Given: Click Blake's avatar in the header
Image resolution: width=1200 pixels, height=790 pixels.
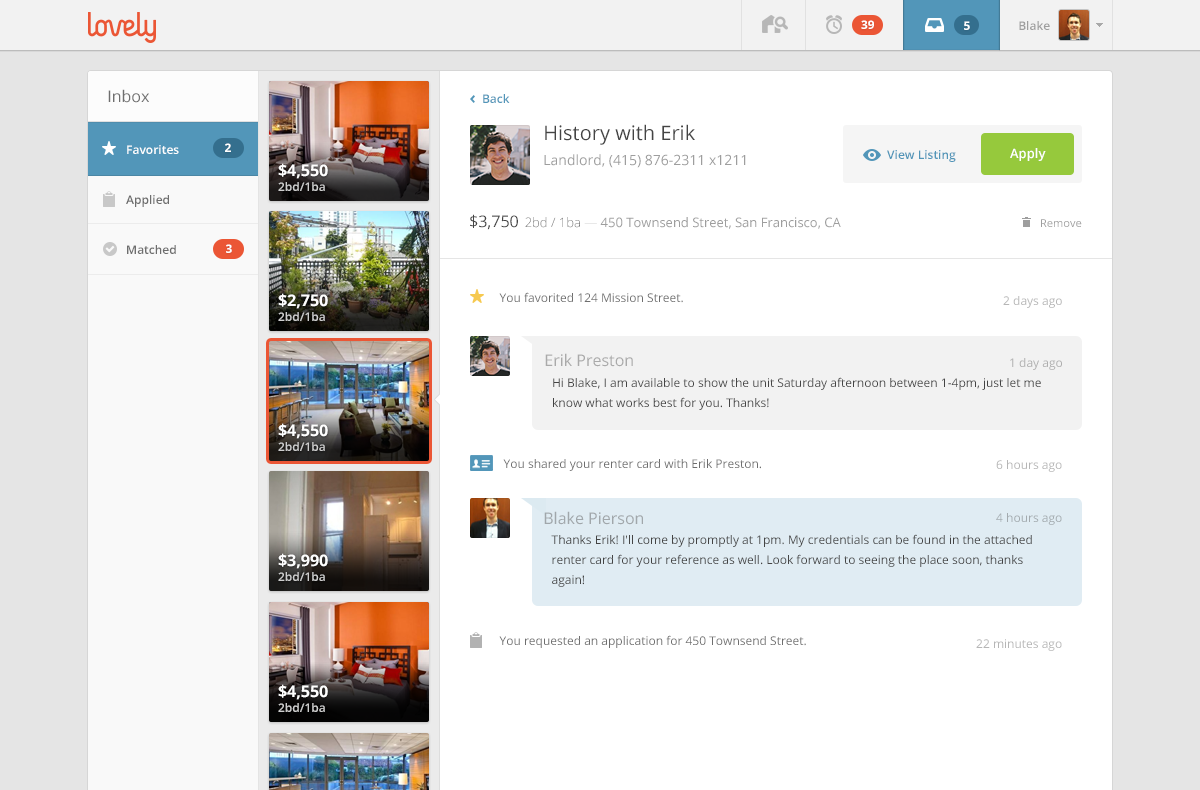Looking at the screenshot, I should coord(1074,25).
